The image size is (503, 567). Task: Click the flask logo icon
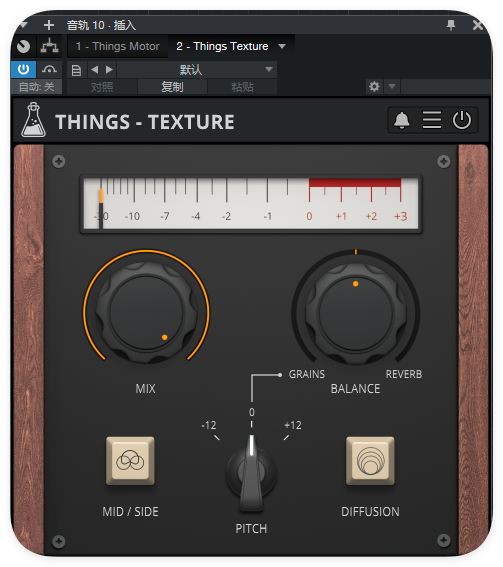click(33, 120)
